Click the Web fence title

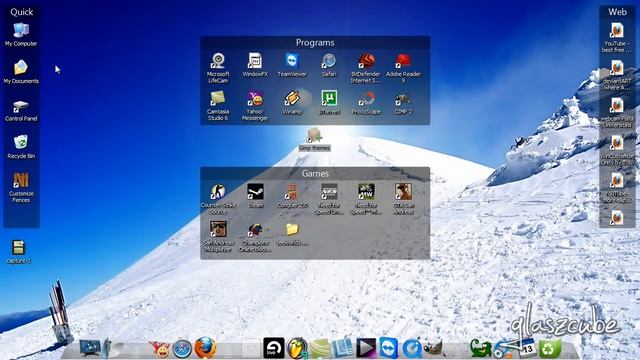coord(617,12)
